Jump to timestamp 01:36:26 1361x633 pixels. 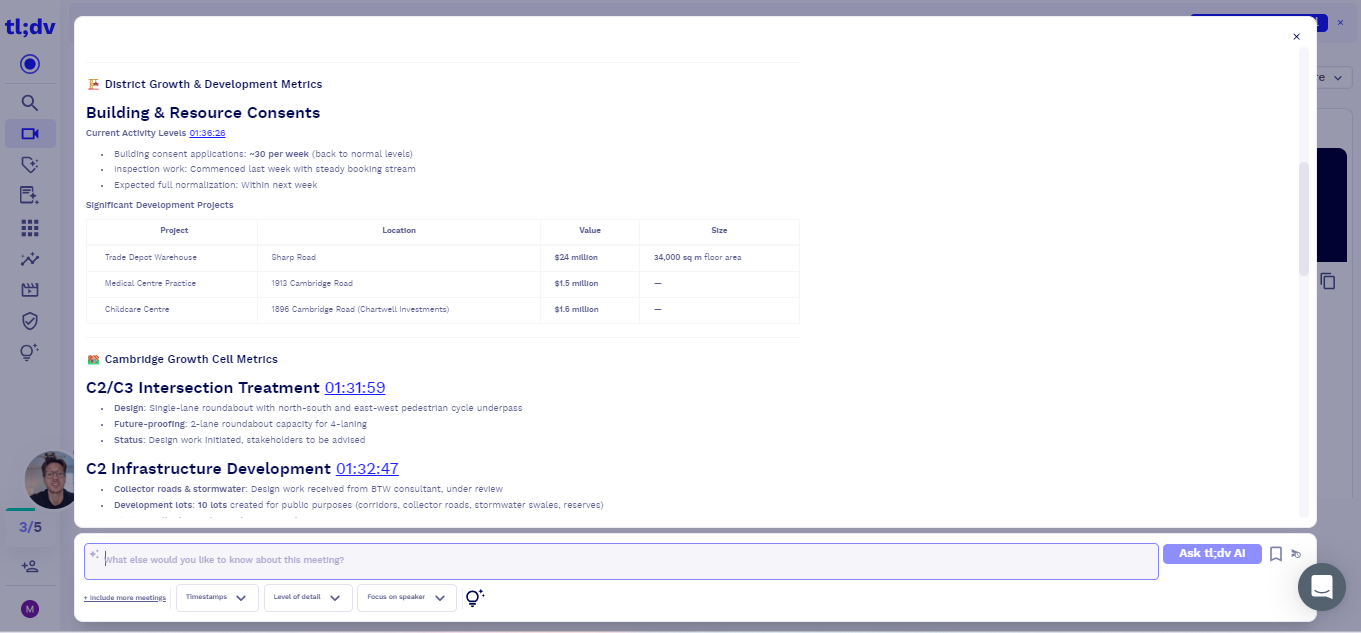coord(207,133)
